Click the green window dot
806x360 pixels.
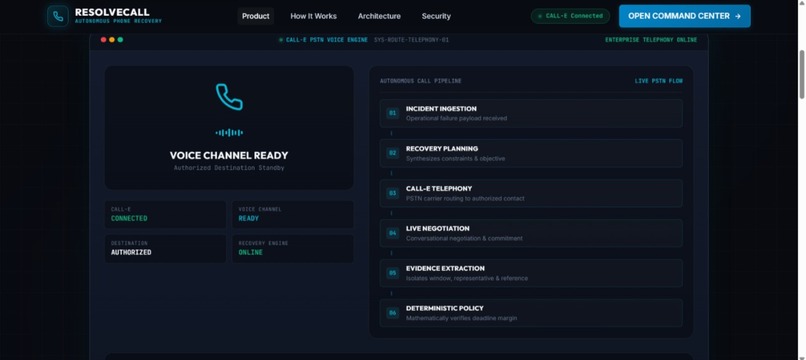(x=120, y=40)
